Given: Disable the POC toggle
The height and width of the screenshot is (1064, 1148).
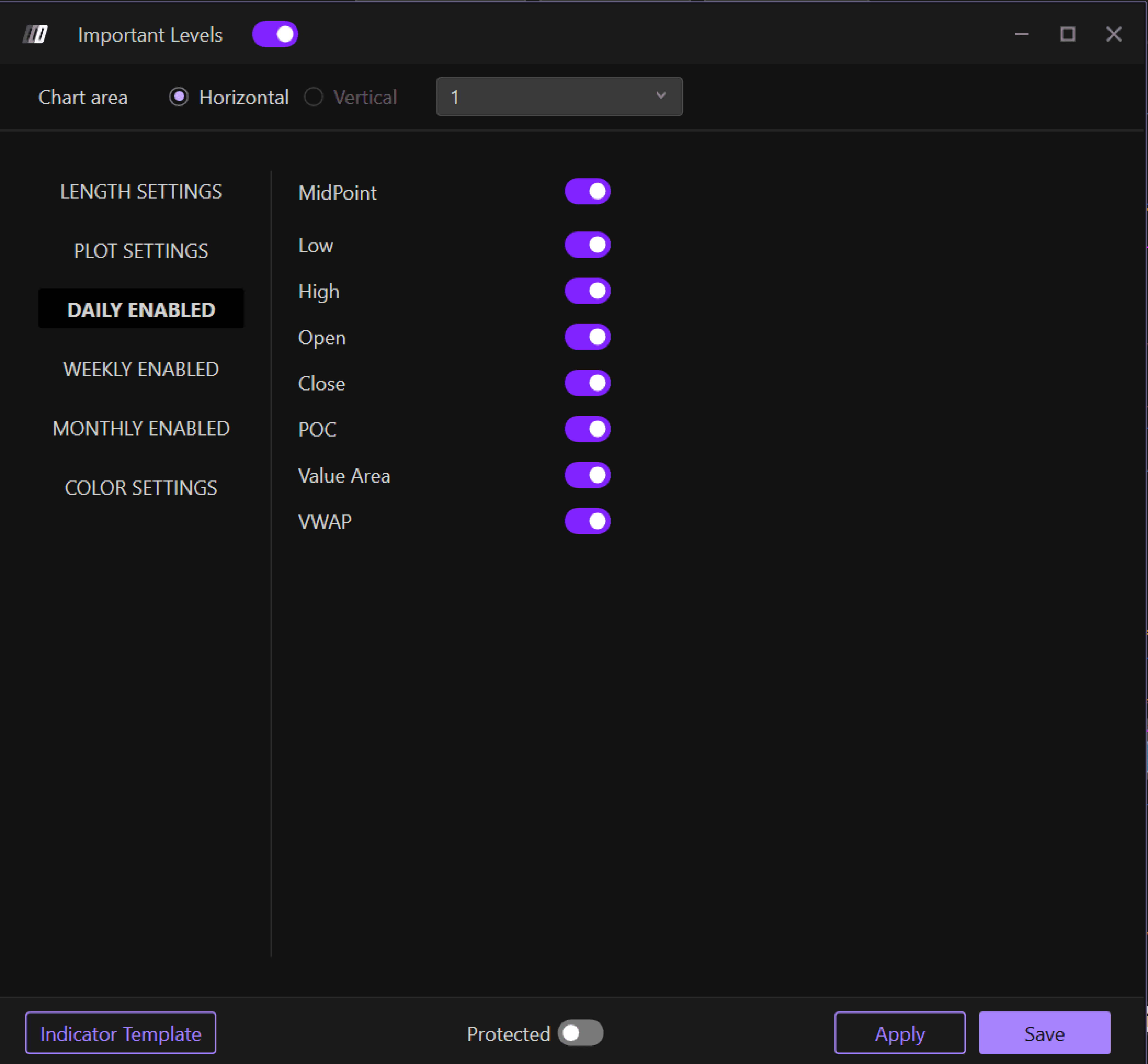Looking at the screenshot, I should tap(587, 429).
